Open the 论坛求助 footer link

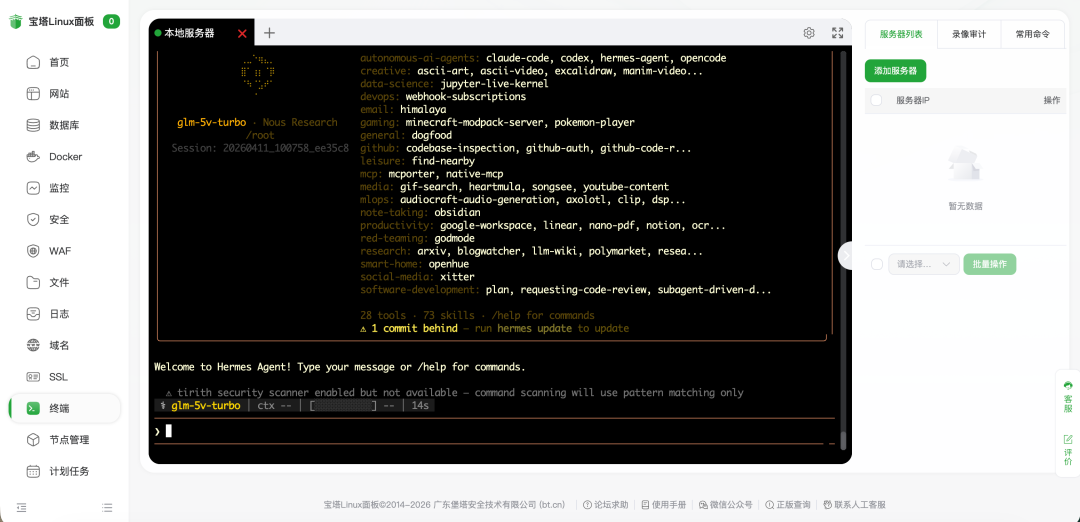[x=605, y=505]
